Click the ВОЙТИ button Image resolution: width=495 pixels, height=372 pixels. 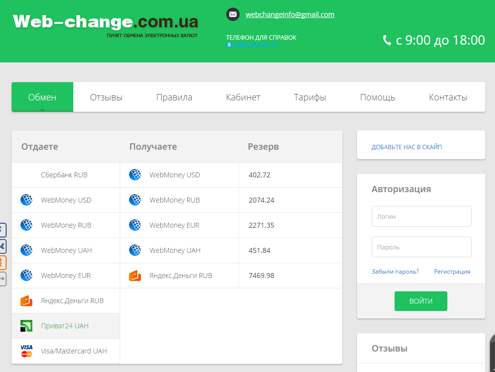[x=421, y=301]
